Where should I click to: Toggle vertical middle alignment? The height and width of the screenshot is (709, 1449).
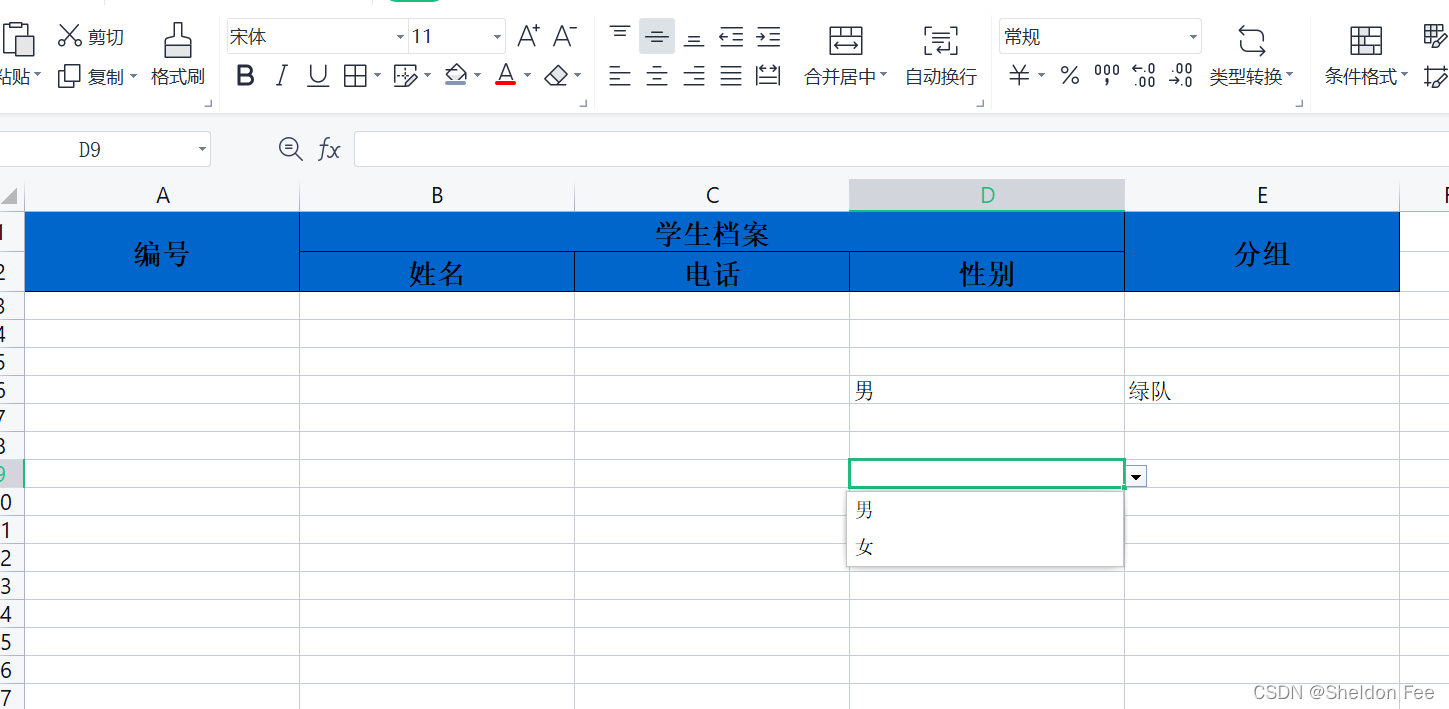tap(657, 37)
